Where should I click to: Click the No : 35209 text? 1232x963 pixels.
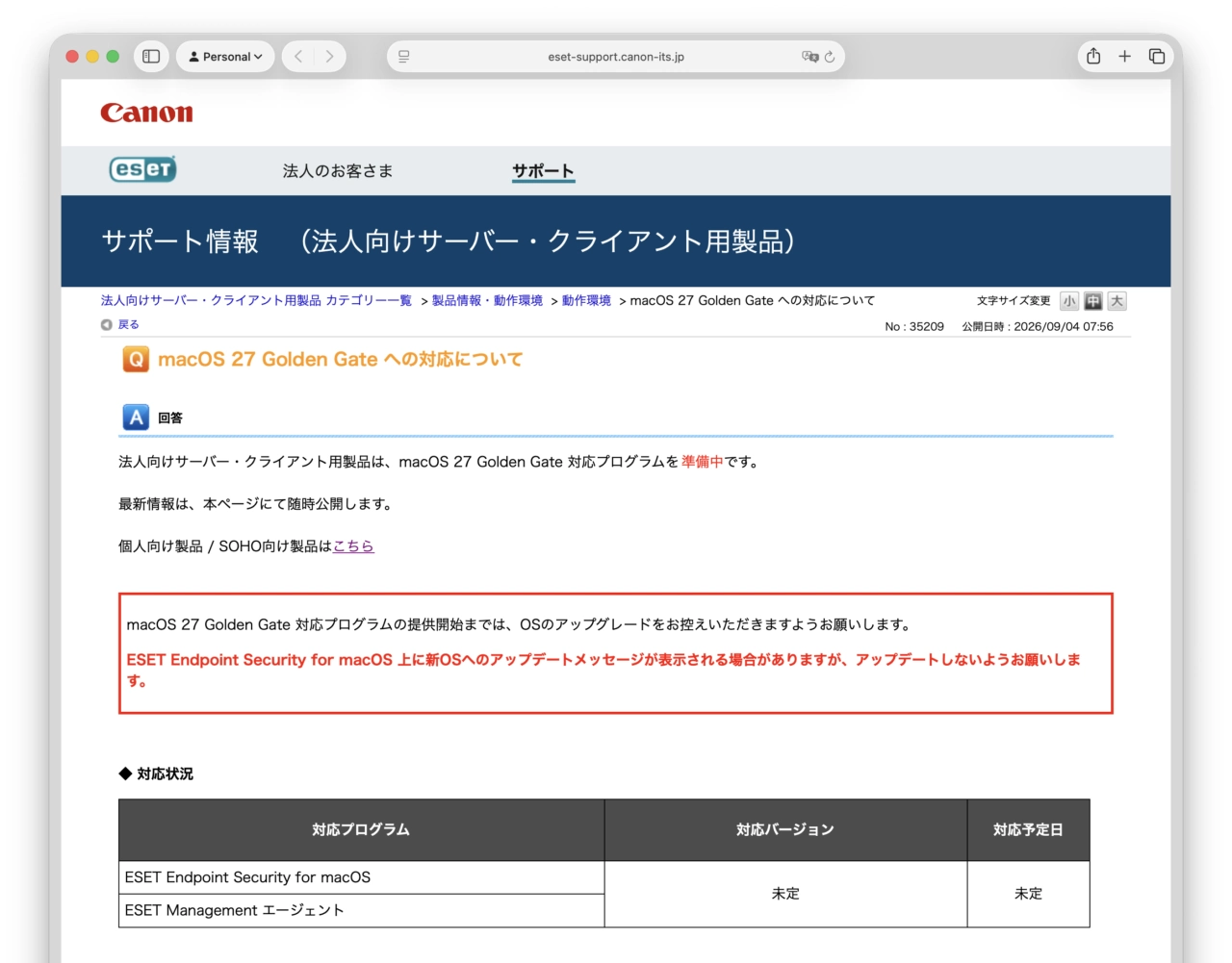pos(914,327)
